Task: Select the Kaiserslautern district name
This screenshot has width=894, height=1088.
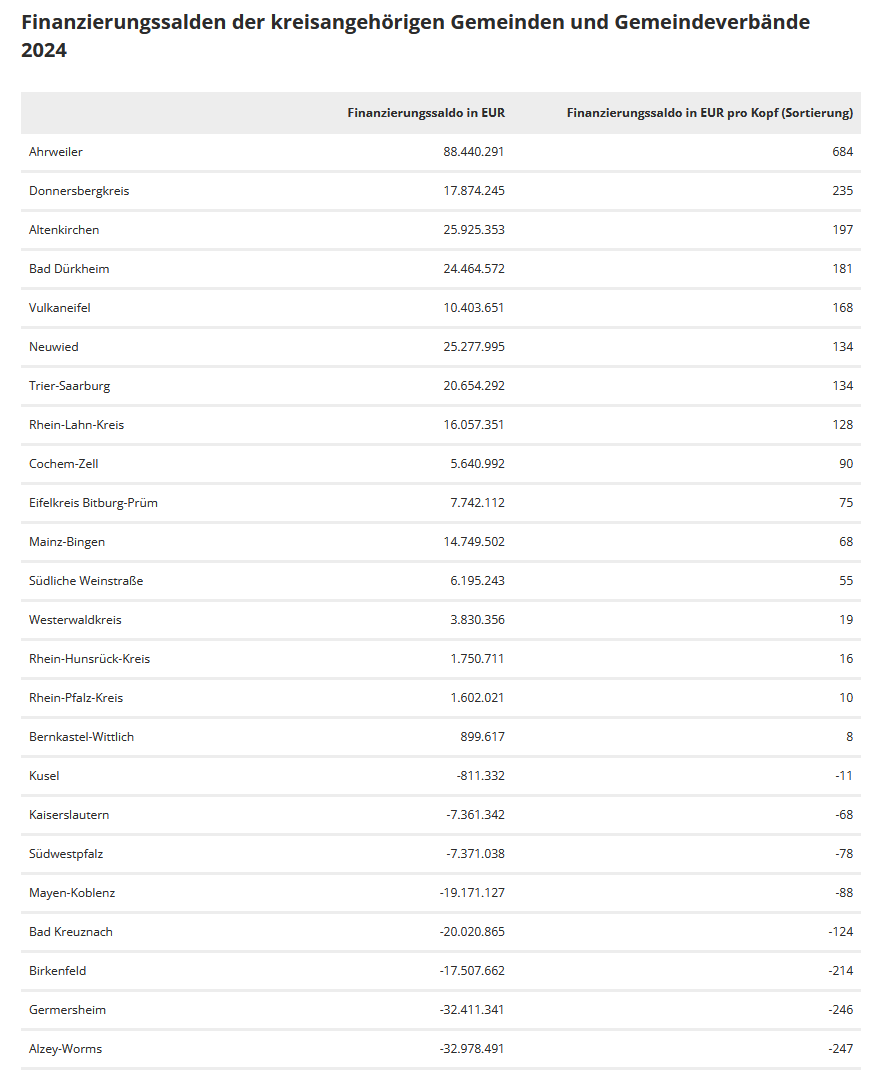Action: [x=69, y=815]
